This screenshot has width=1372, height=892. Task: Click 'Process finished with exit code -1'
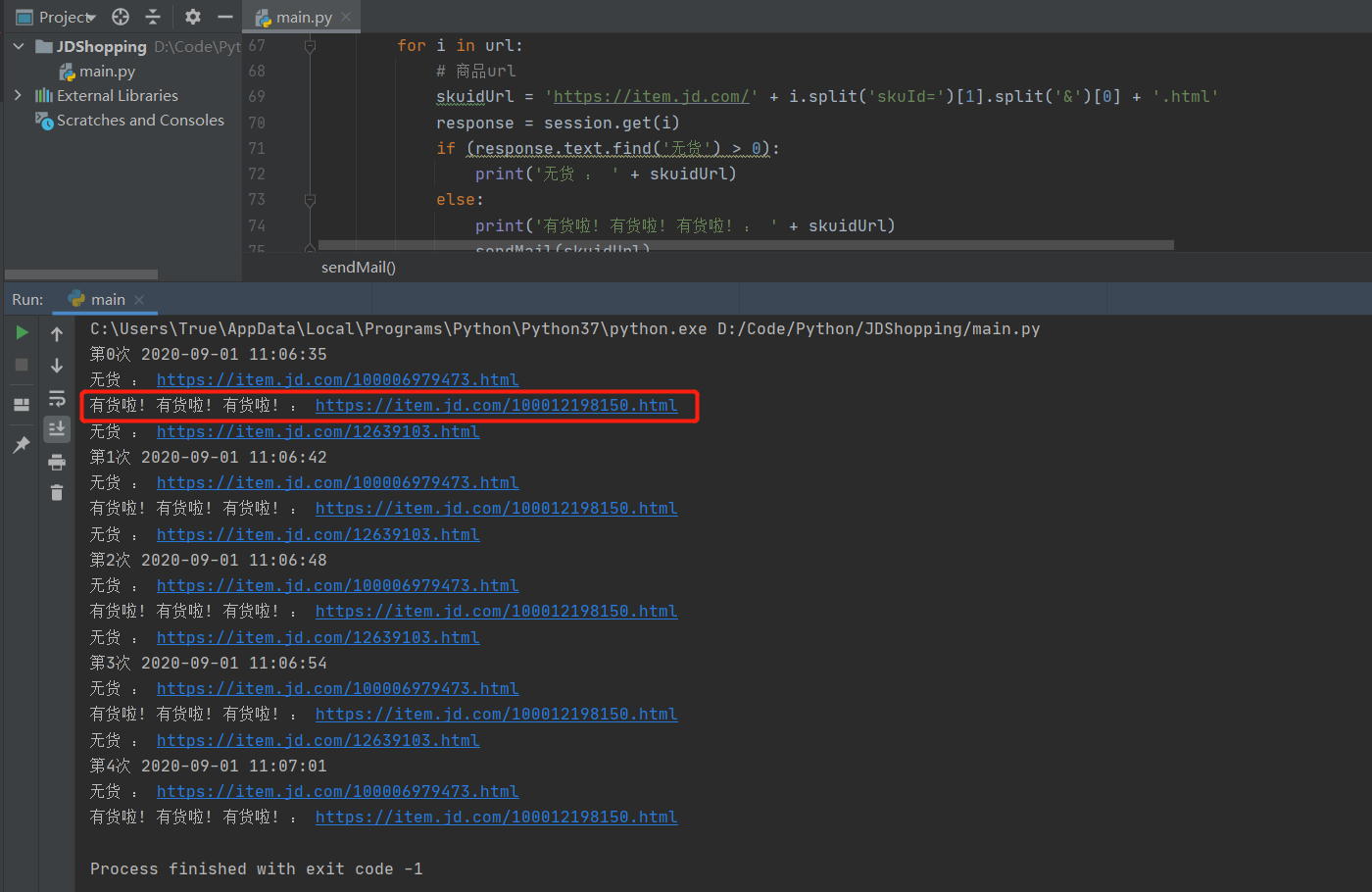257,868
